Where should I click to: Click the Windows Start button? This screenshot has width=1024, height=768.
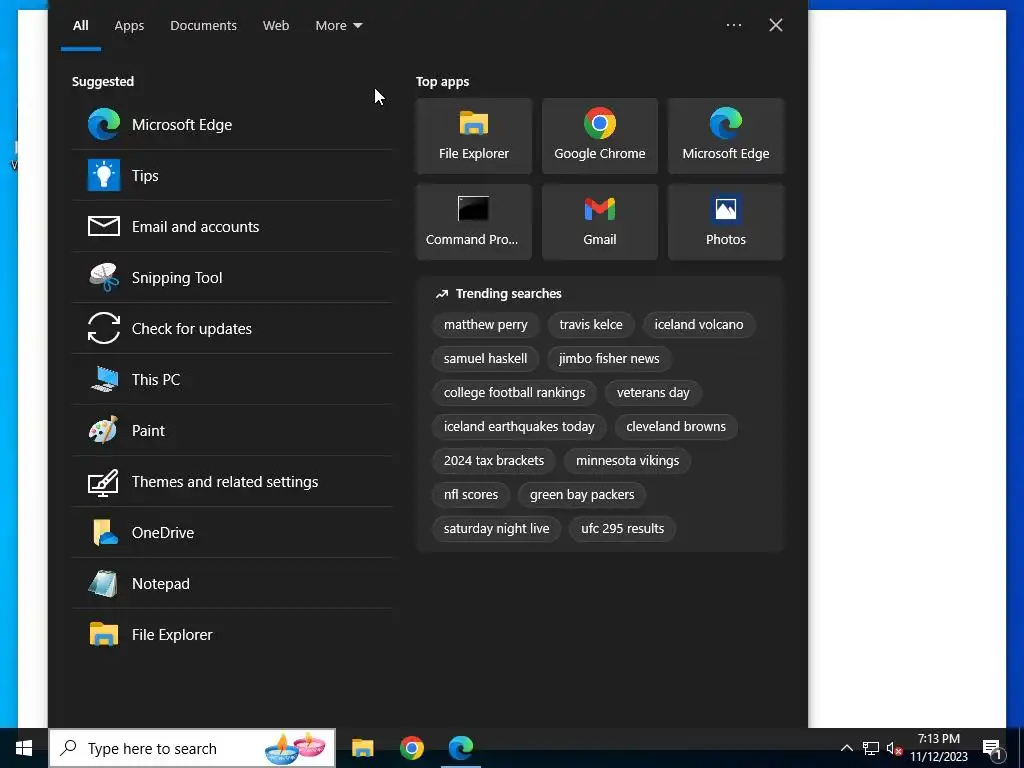[x=24, y=748]
